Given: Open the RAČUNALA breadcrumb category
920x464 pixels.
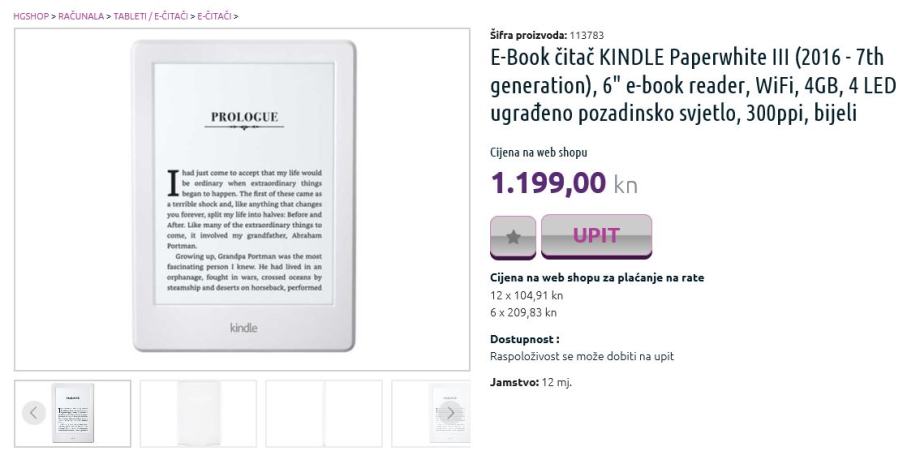Looking at the screenshot, I should 81,16.
